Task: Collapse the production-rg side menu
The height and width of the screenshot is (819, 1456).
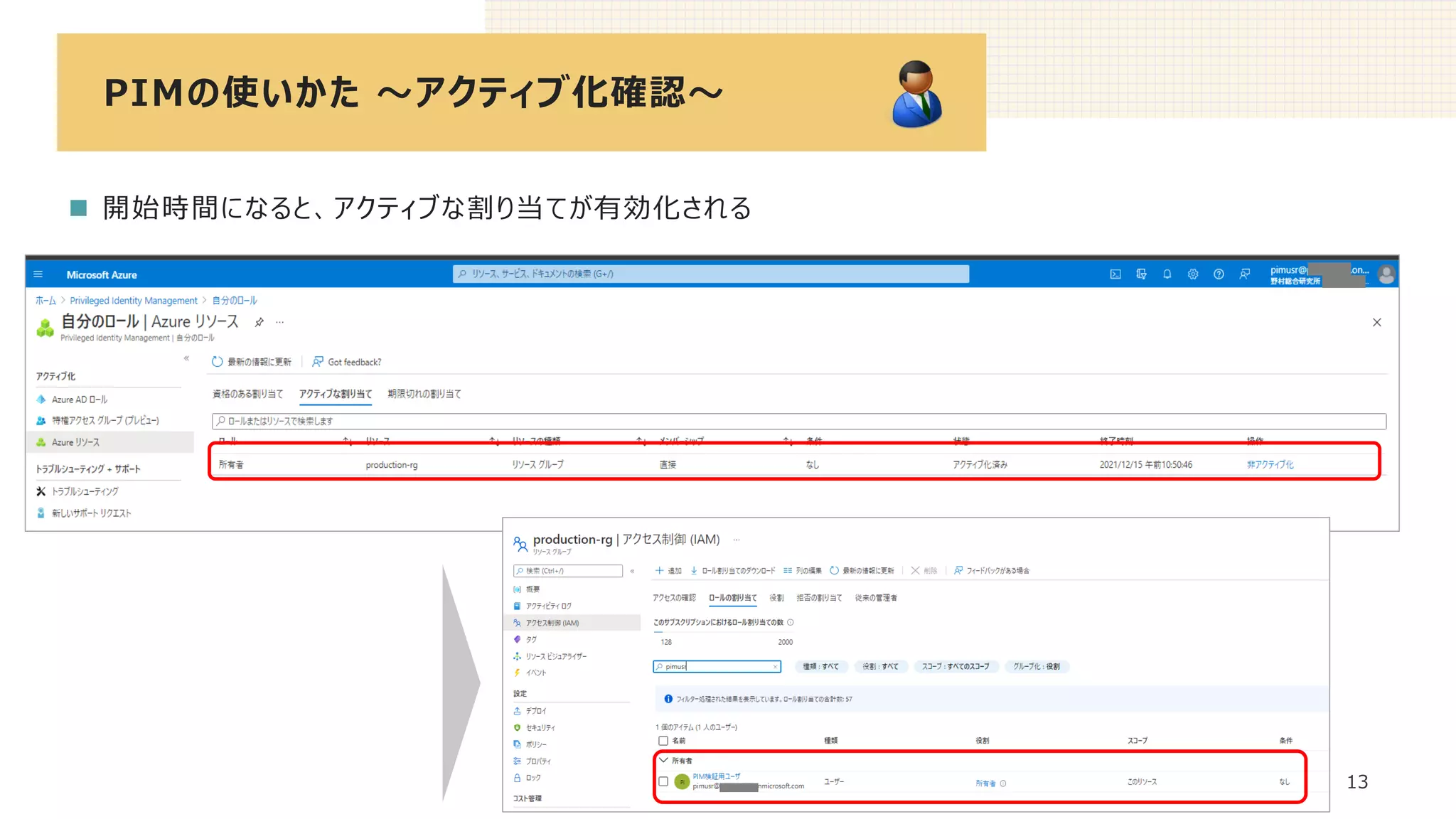Action: tap(632, 571)
